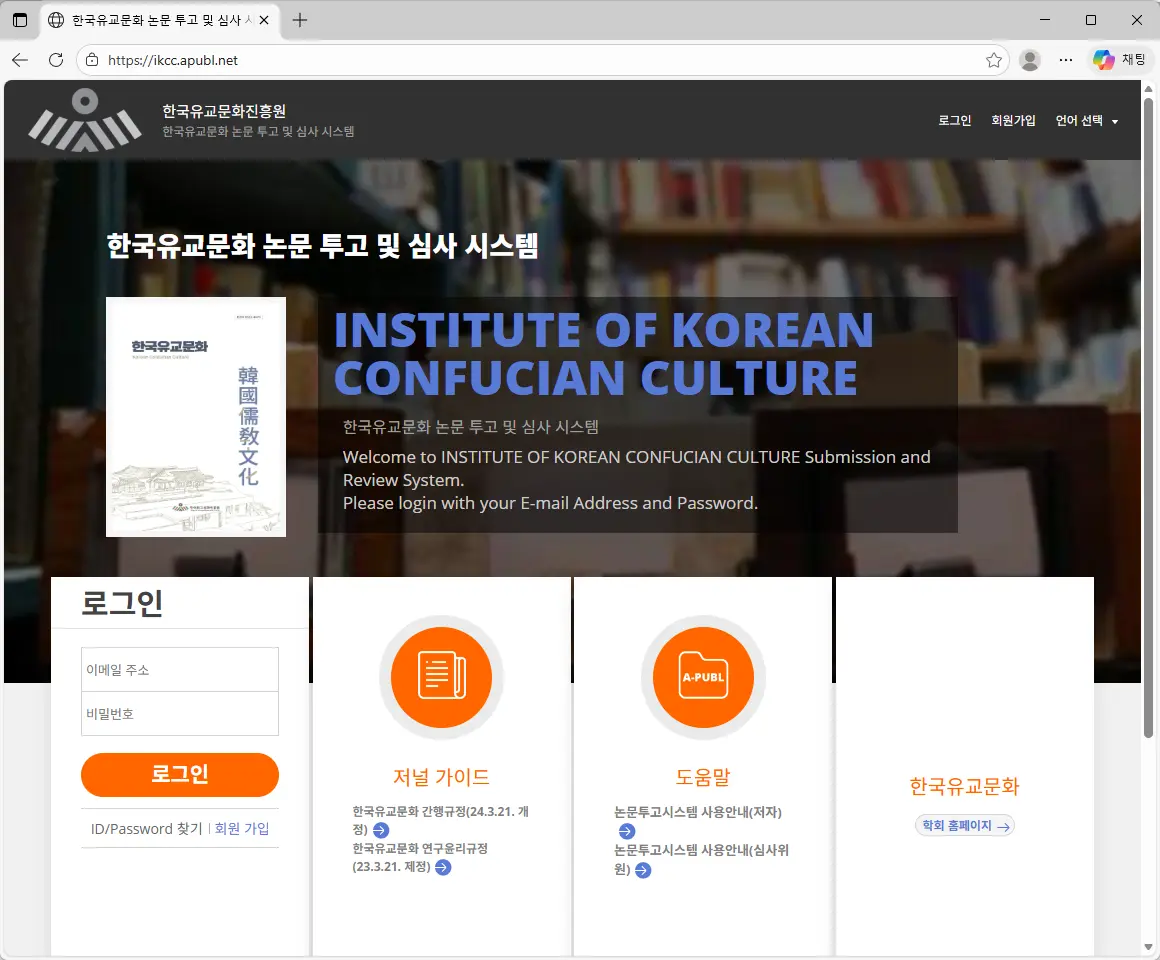Click the page refresh icon
The height and width of the screenshot is (960, 1160).
(55, 60)
